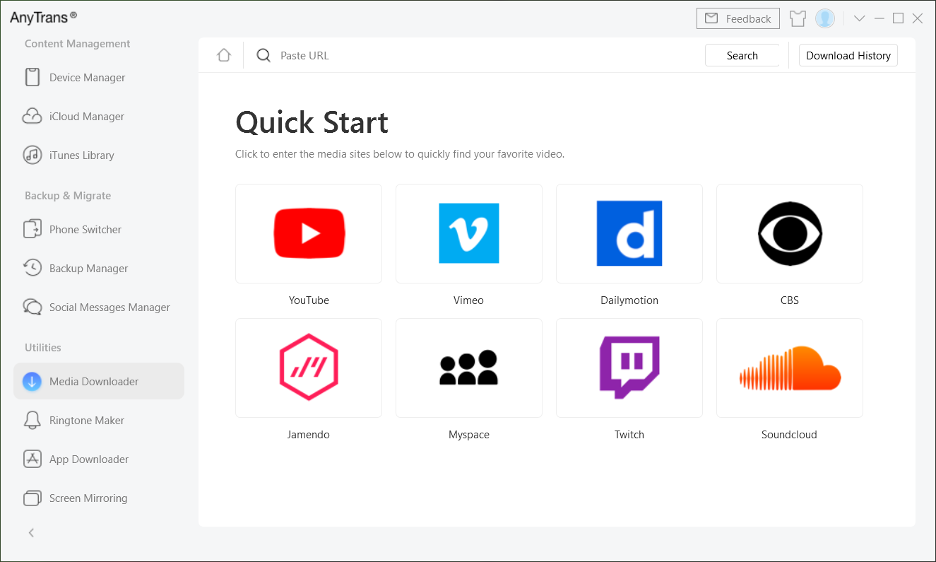Open Device Manager in sidebar
This screenshot has height=562, width=936.
tap(98, 78)
